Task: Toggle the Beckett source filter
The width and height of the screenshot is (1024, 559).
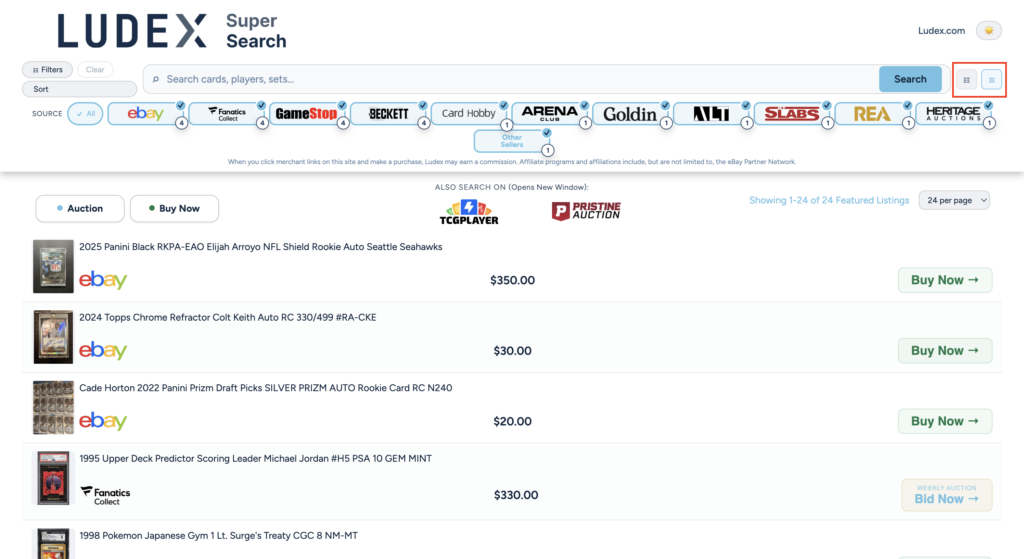Action: click(388, 114)
